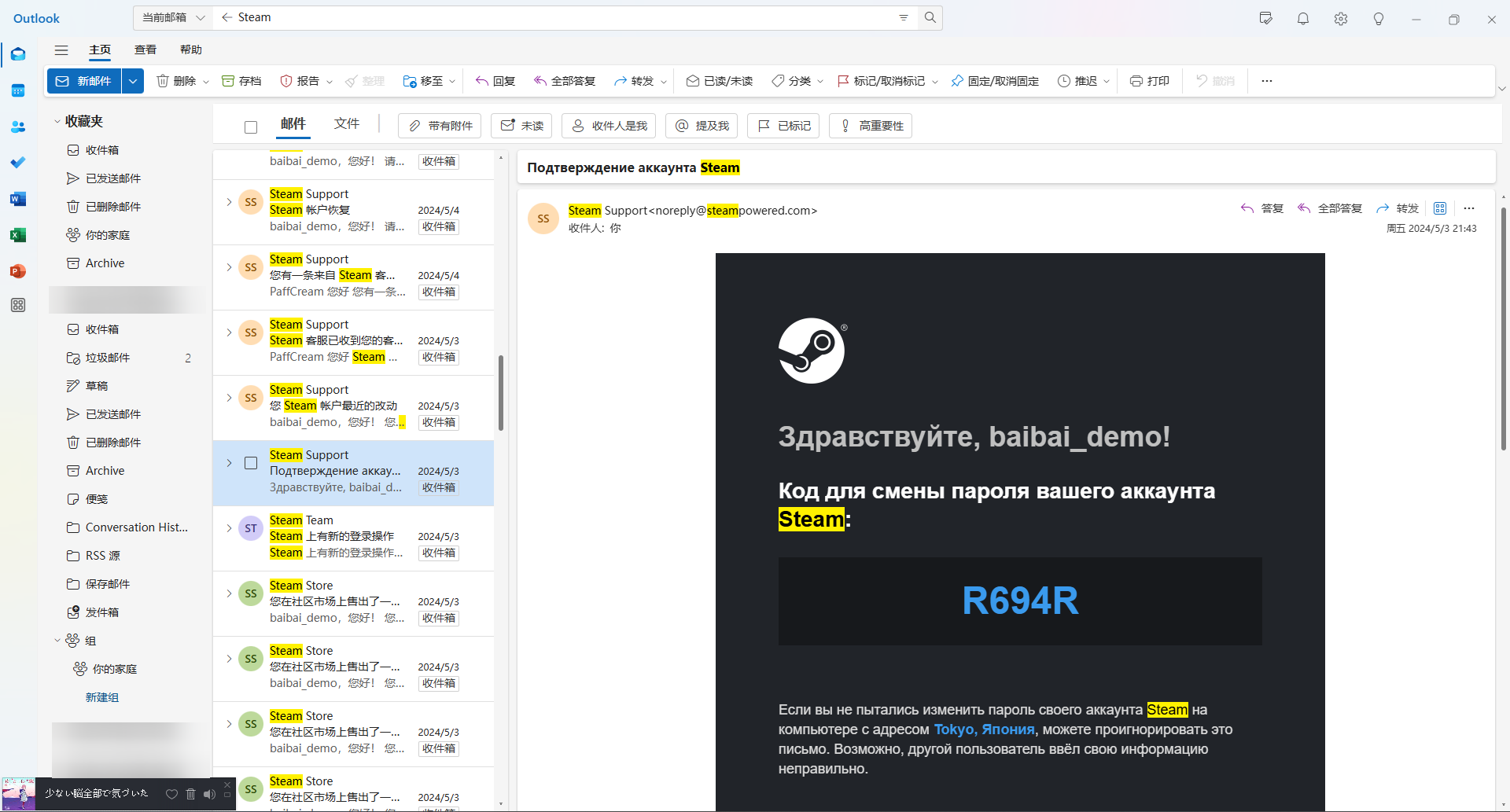Open the Junk Email folder

[x=108, y=358]
